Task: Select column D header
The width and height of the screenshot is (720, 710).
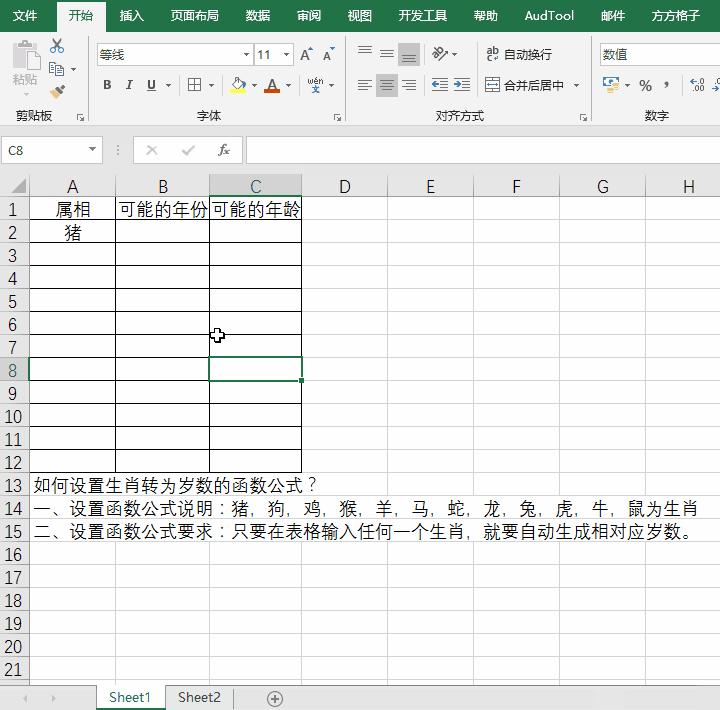Action: pyautogui.click(x=344, y=186)
